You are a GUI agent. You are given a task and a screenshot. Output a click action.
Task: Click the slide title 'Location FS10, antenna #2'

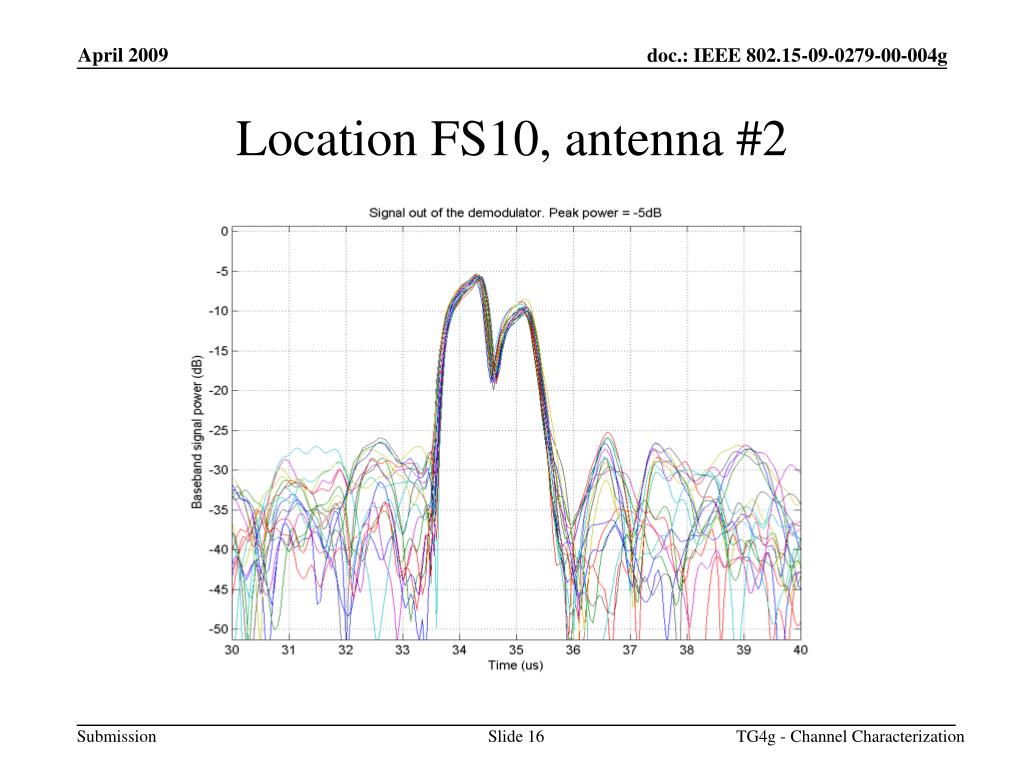pyautogui.click(x=511, y=138)
